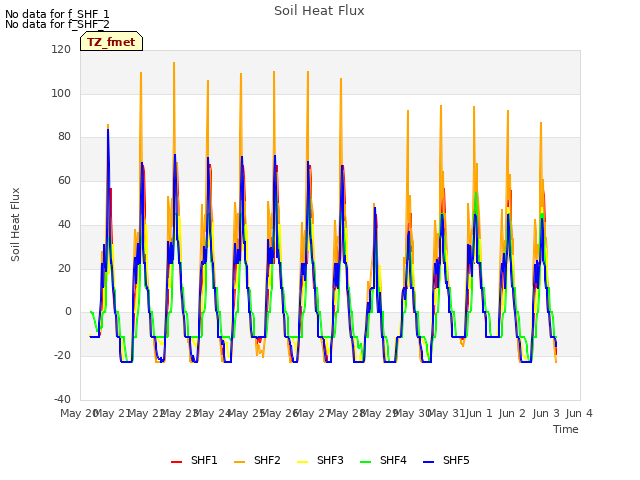Click the -40 y-axis tick label

[62, 399]
